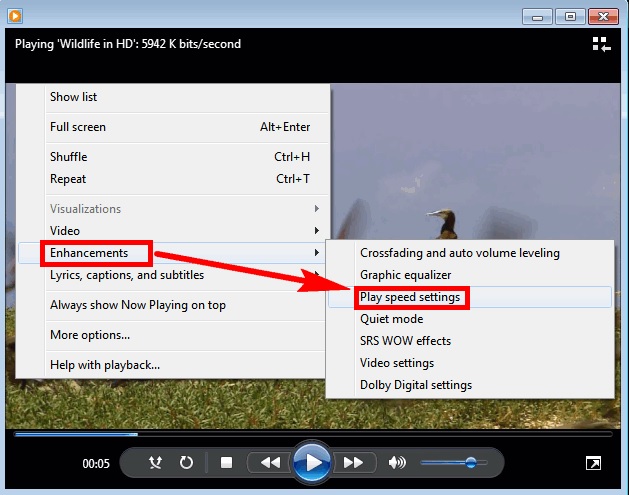The height and width of the screenshot is (495, 629).
Task: Toggle Always show Now Playing on top
Action: tap(138, 305)
